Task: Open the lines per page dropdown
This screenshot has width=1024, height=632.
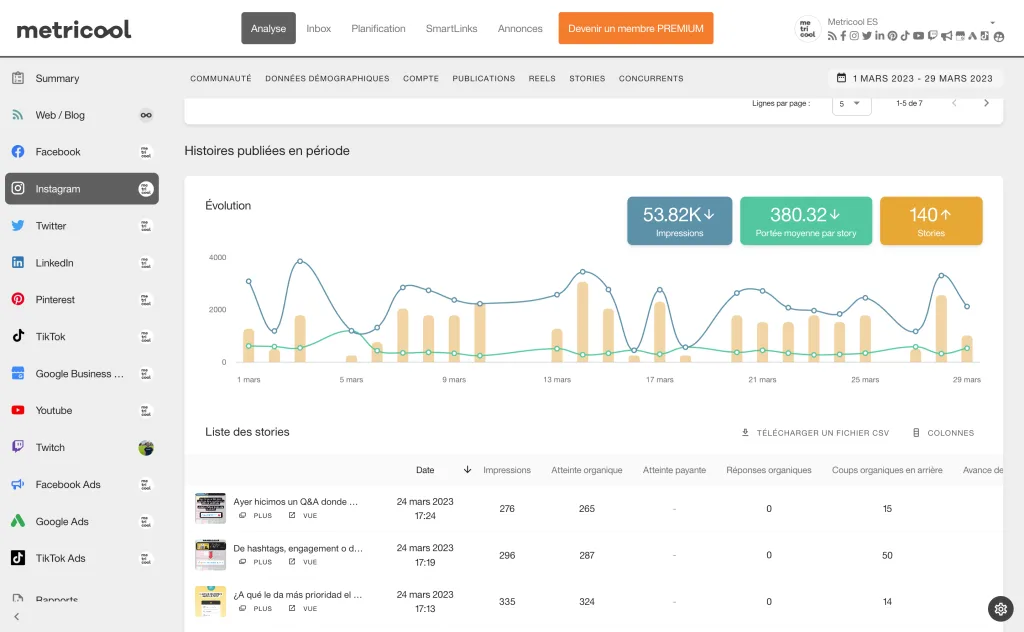Action: point(851,103)
